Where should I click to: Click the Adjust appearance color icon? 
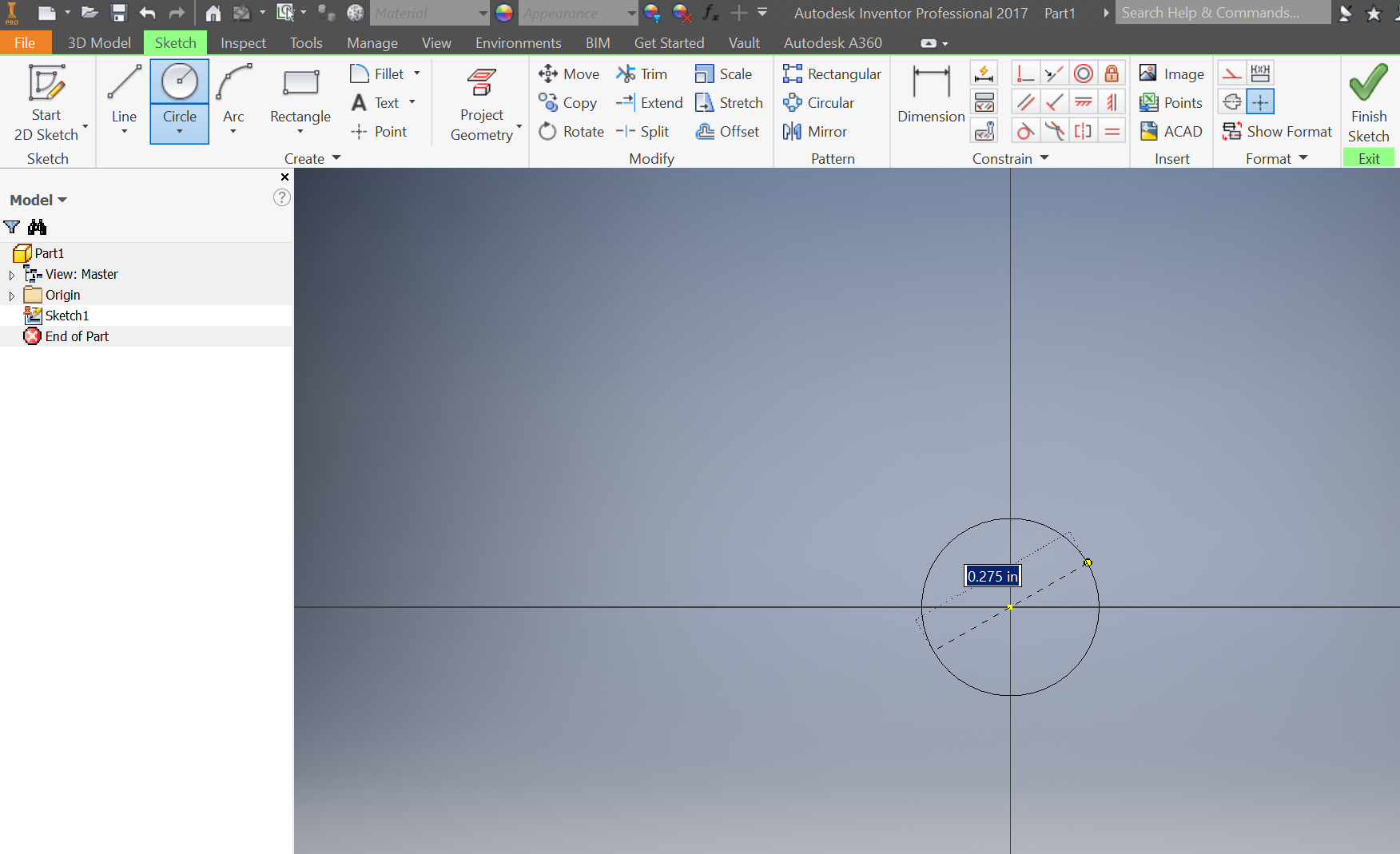click(652, 13)
